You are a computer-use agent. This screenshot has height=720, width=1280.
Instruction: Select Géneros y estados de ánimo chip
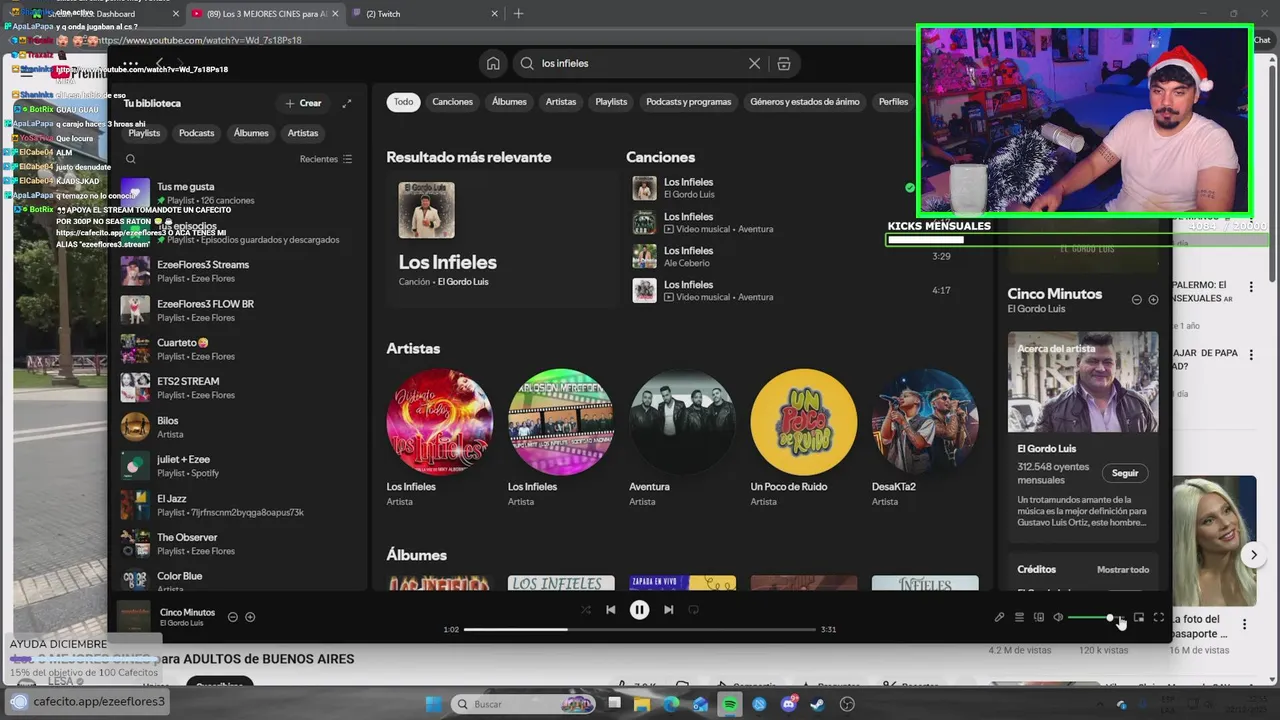click(805, 102)
